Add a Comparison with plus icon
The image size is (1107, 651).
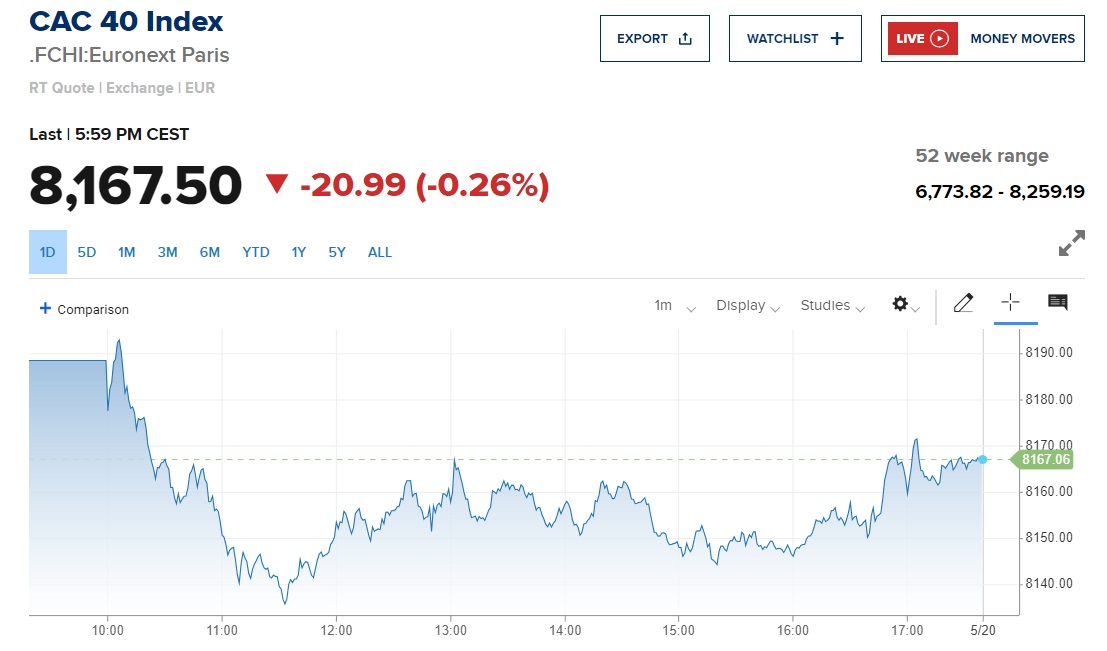point(84,309)
